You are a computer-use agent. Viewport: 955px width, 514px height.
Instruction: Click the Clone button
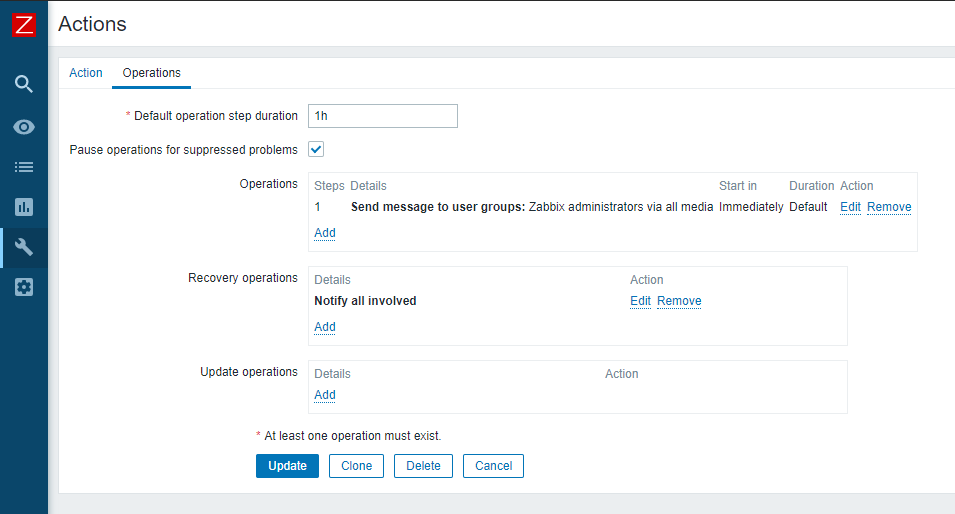pos(356,466)
